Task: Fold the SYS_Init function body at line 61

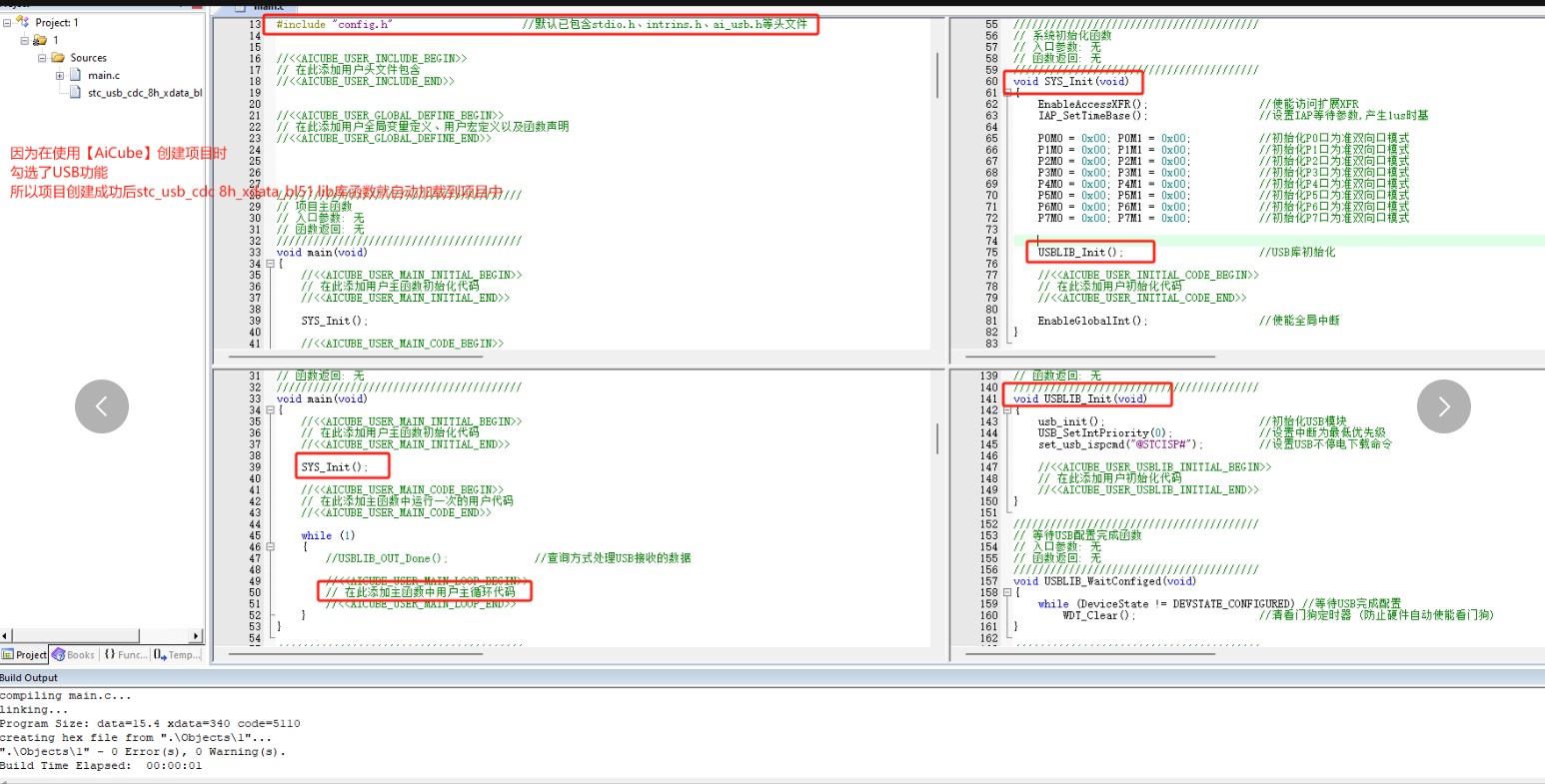Action: (1007, 93)
